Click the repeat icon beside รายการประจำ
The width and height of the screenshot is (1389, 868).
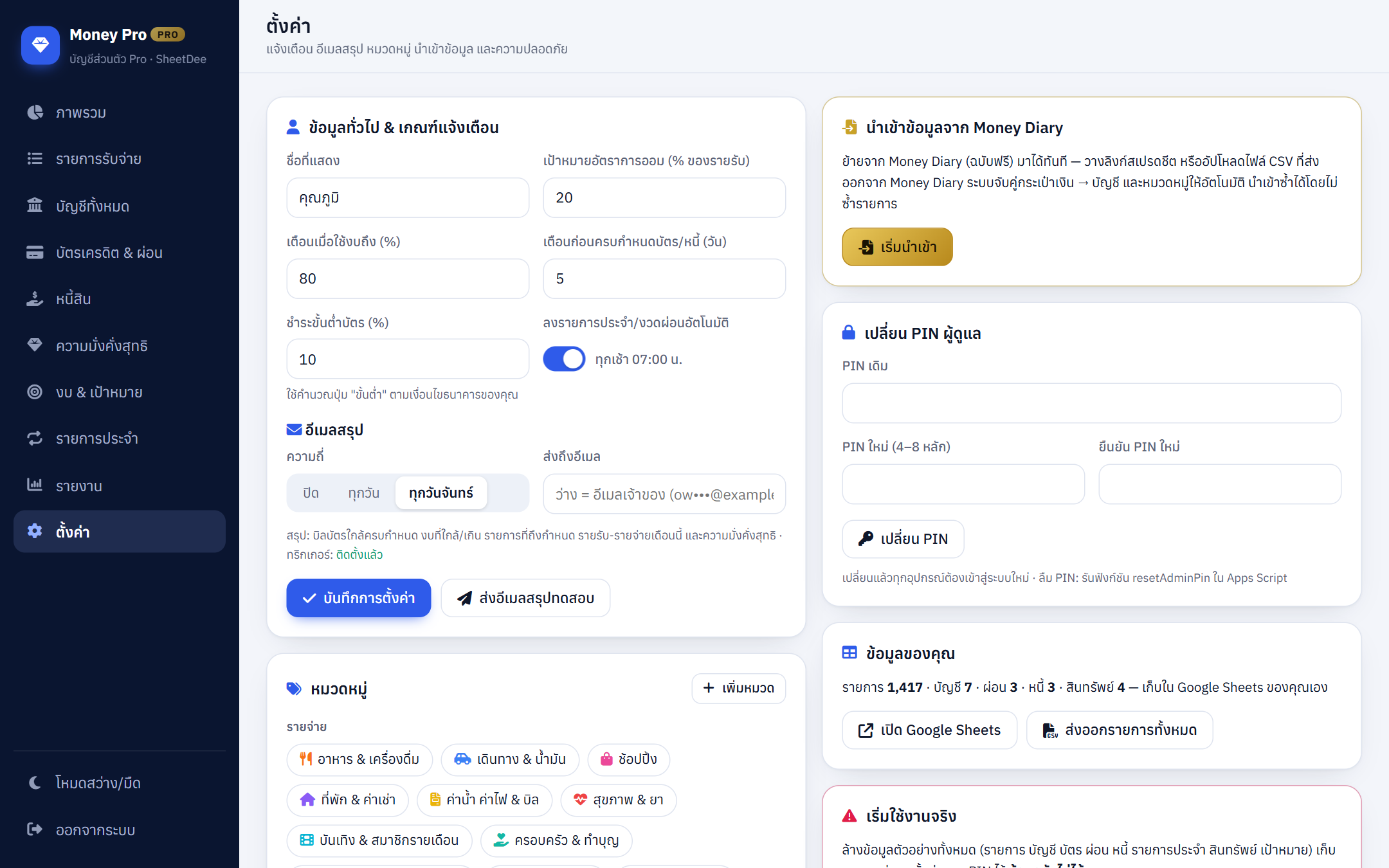pyautogui.click(x=35, y=439)
